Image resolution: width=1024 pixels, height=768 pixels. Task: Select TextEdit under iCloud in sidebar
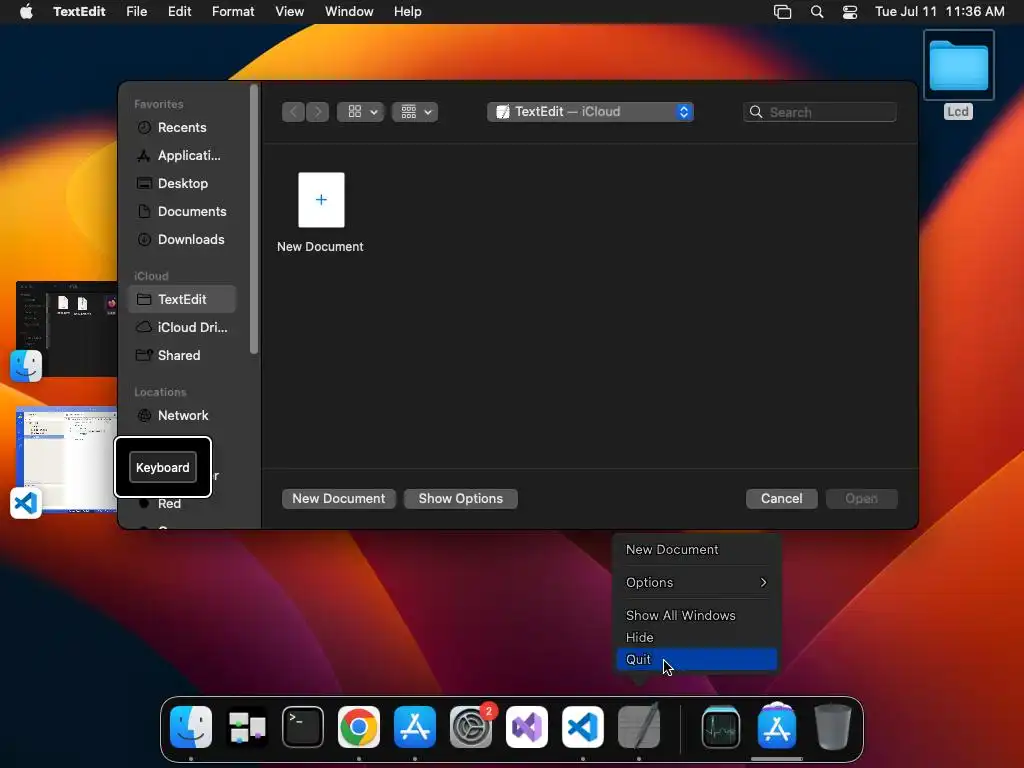click(x=182, y=299)
